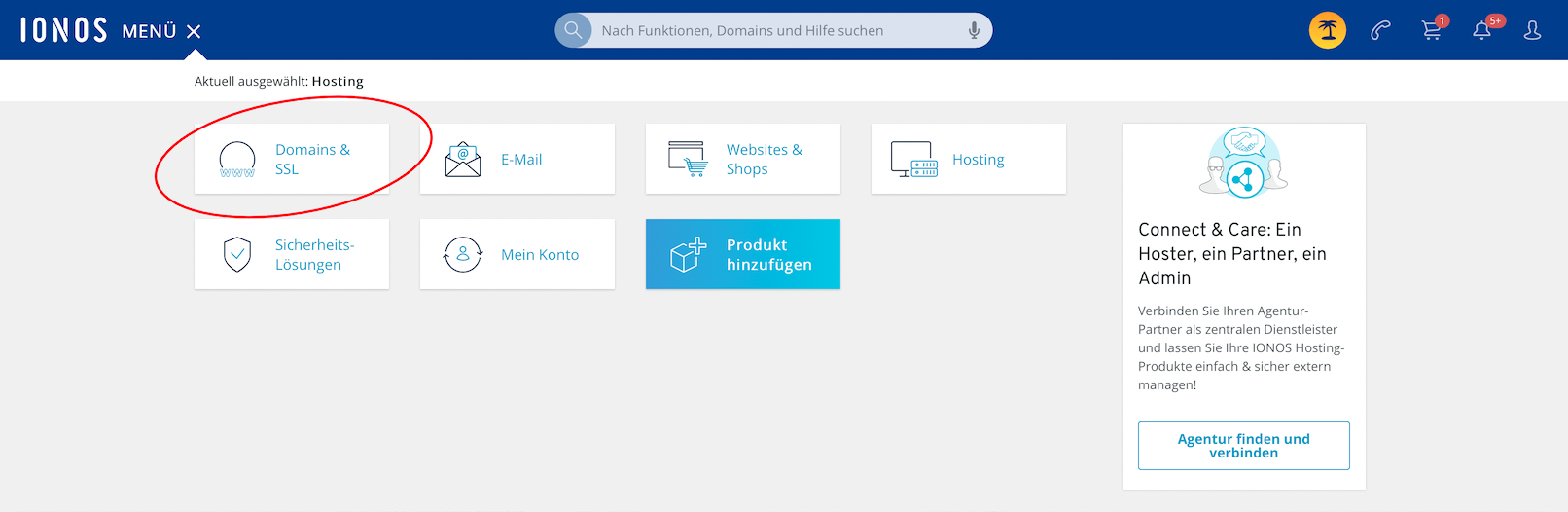Click the search magnifier icon
This screenshot has width=1568, height=512.
(x=573, y=30)
